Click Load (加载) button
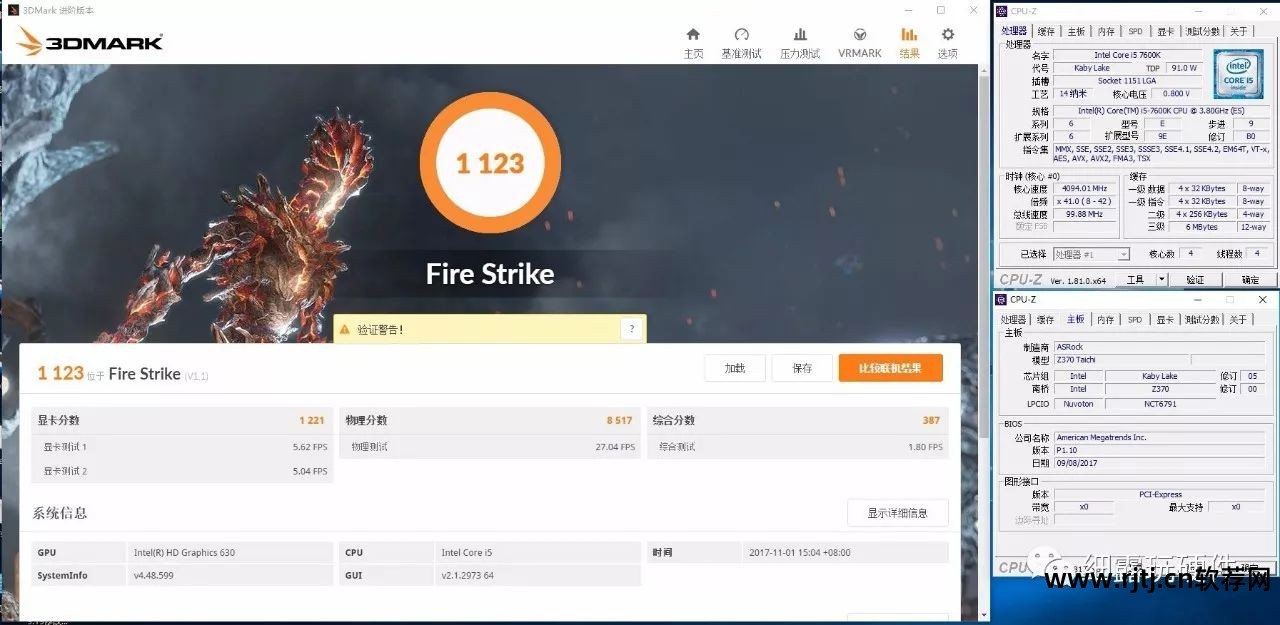The width and height of the screenshot is (1280, 625). [734, 368]
